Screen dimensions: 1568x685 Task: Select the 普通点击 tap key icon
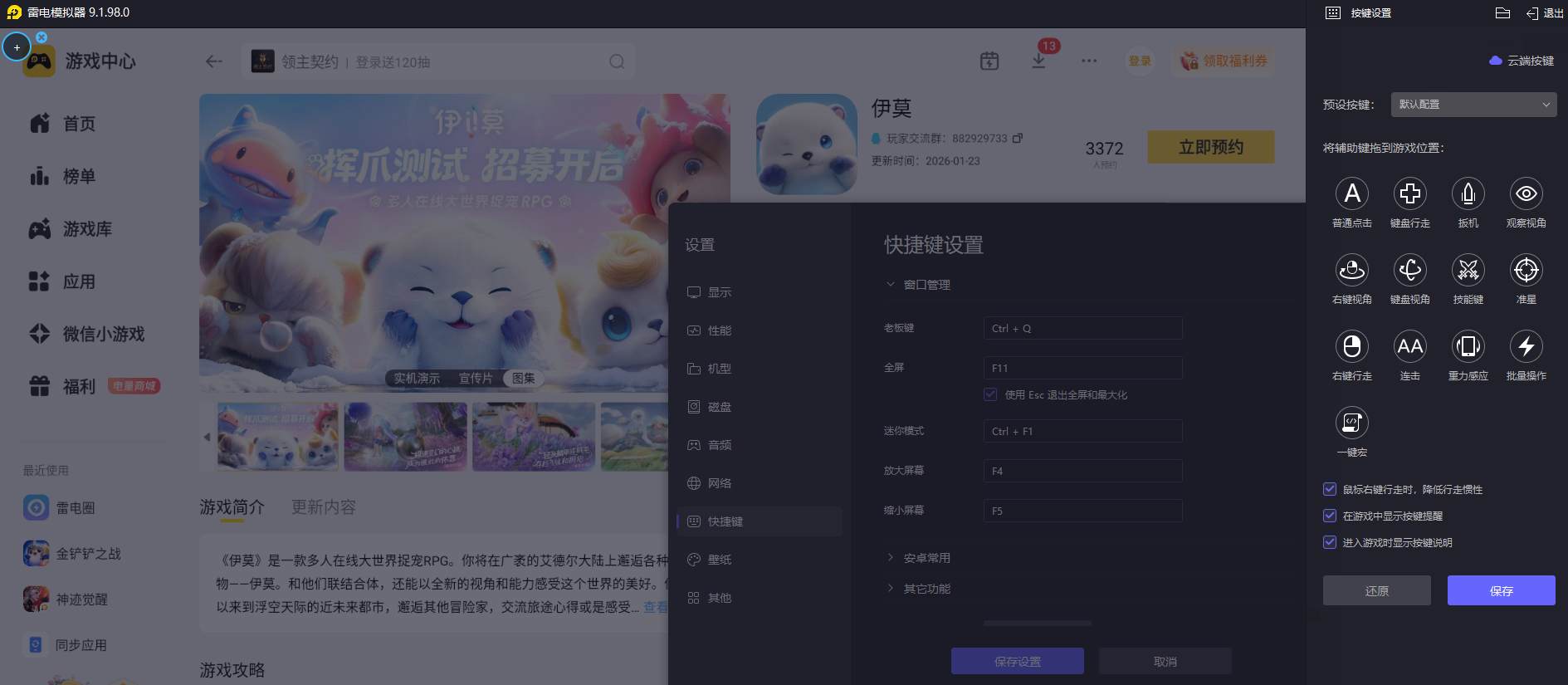pyautogui.click(x=1351, y=193)
